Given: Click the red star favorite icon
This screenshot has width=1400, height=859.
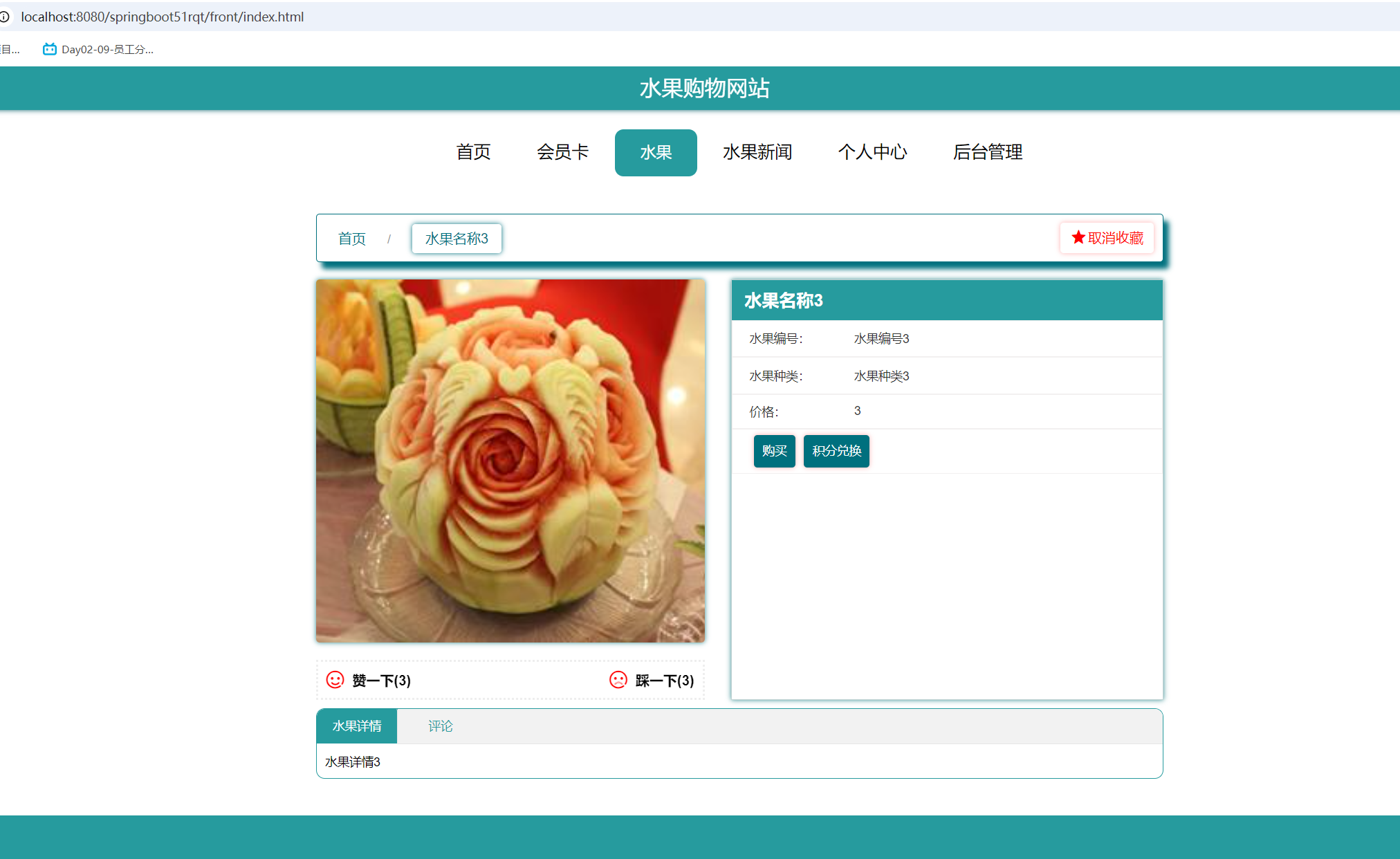Looking at the screenshot, I should point(1078,238).
